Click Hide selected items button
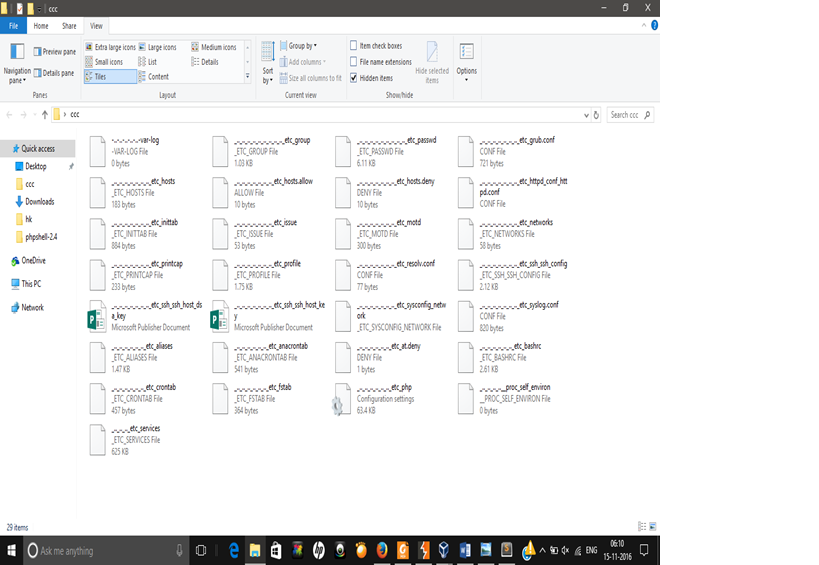Image resolution: width=819 pixels, height=565 pixels. click(432, 63)
